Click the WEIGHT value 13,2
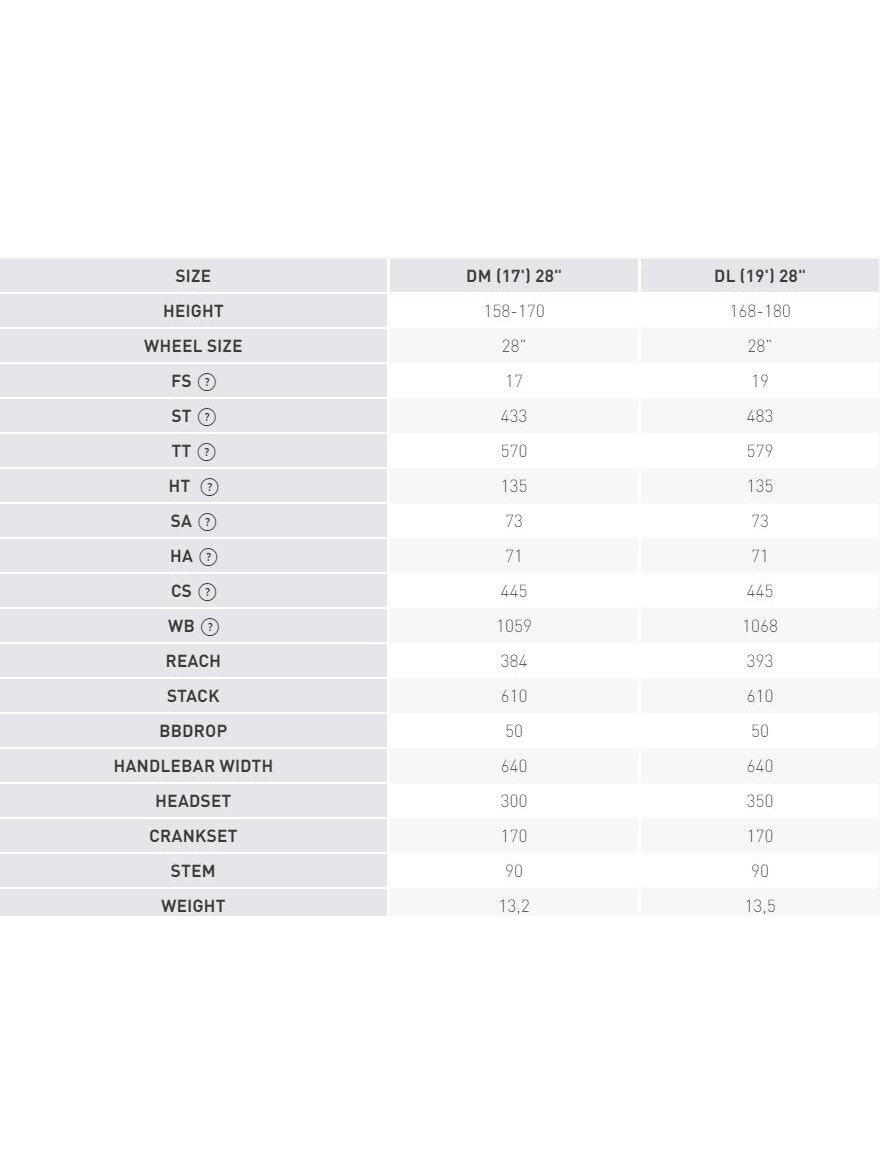880x1173 pixels. [x=514, y=906]
